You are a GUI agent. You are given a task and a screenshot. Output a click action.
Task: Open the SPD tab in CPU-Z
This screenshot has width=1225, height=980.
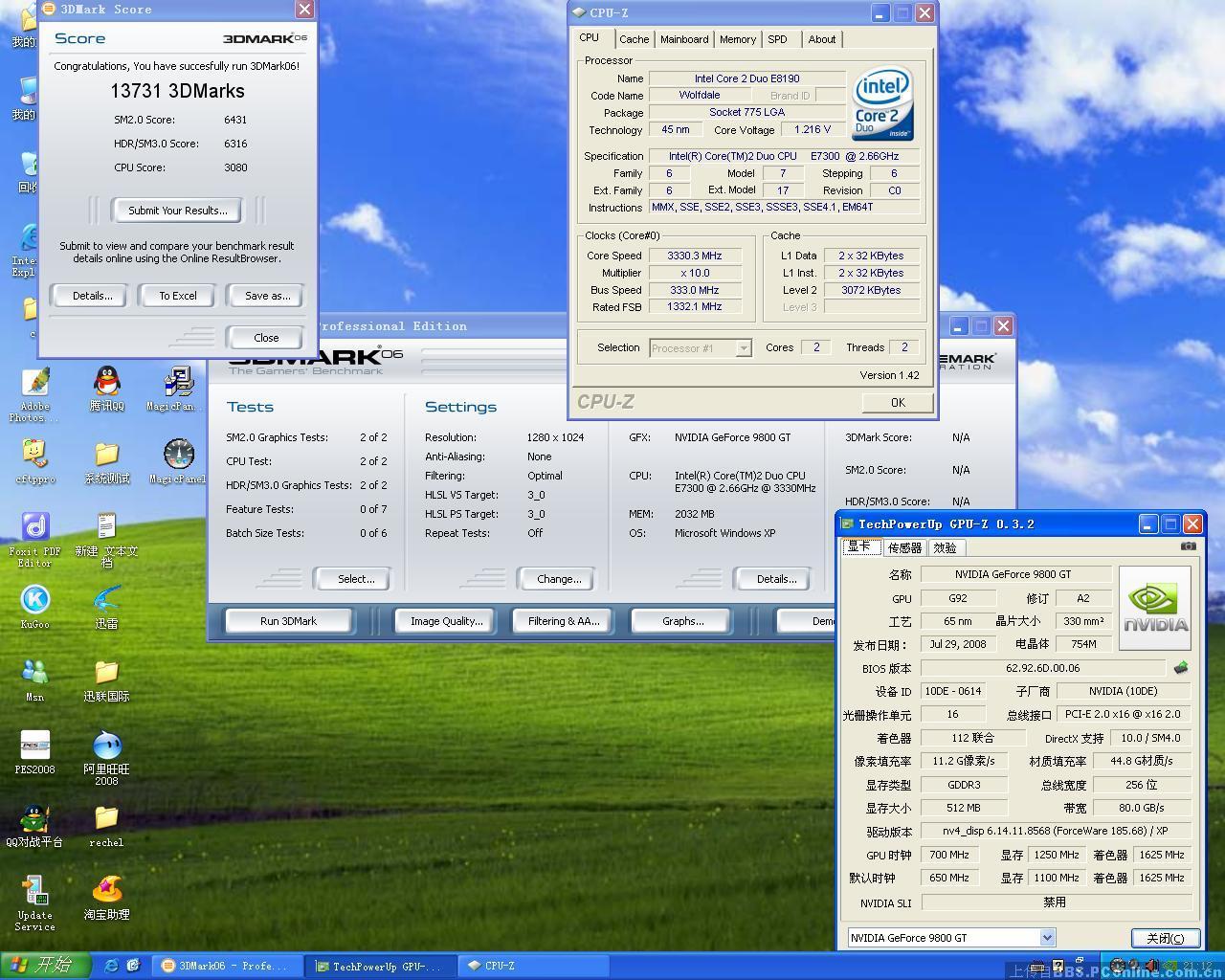point(777,39)
